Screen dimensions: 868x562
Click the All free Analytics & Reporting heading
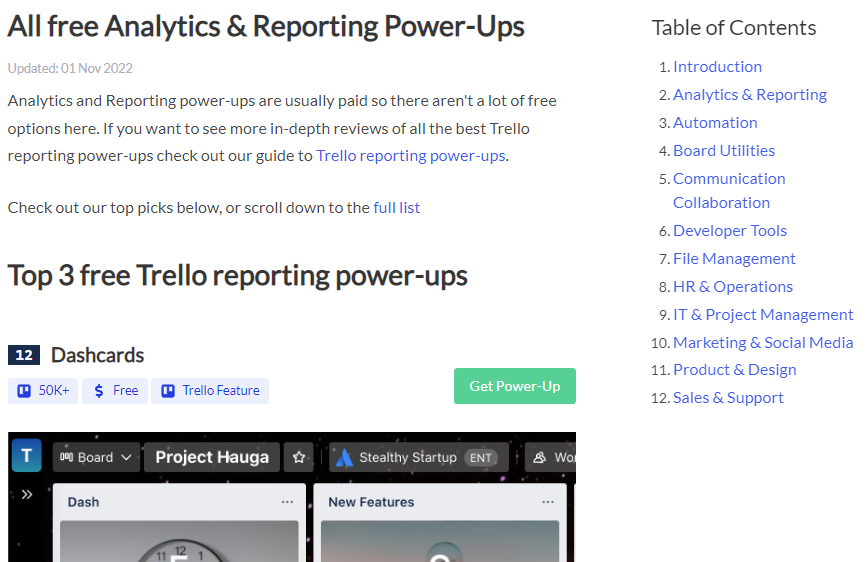click(x=266, y=27)
